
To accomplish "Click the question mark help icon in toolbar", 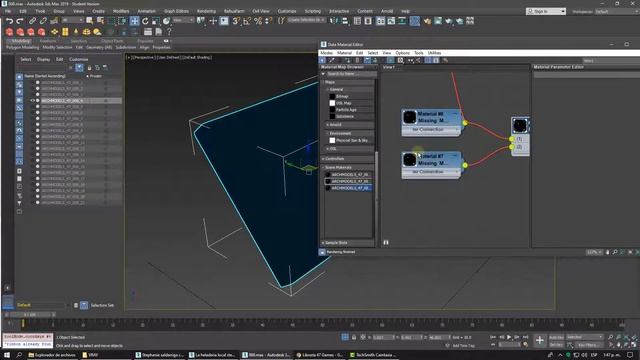I will (169, 32).
